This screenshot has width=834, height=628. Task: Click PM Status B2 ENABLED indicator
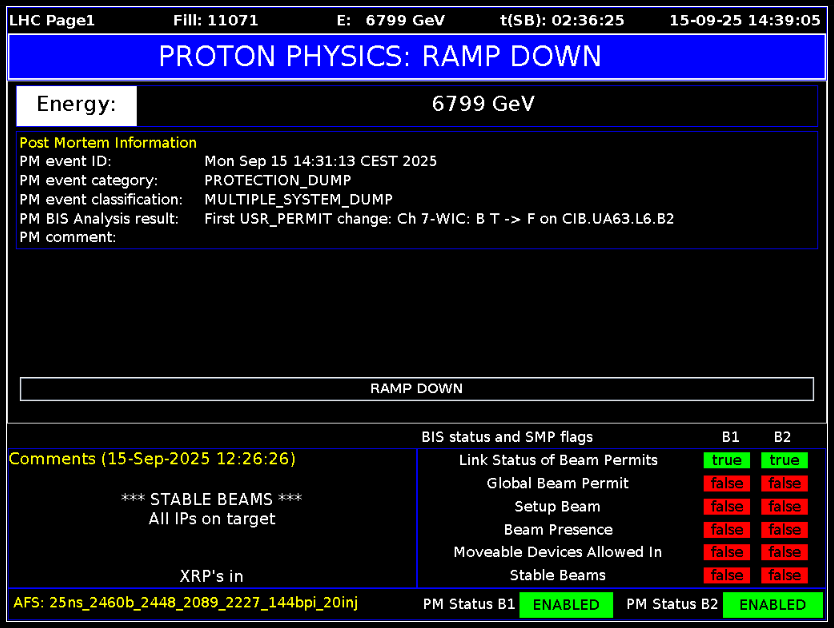[x=772, y=605]
